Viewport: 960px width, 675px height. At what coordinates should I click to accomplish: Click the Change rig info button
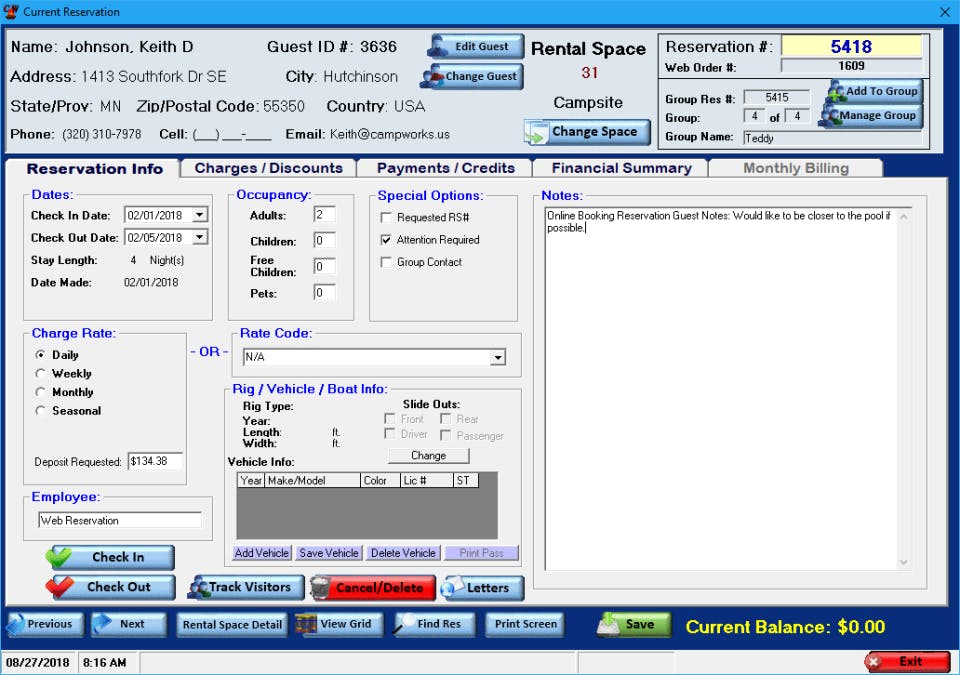pos(429,456)
